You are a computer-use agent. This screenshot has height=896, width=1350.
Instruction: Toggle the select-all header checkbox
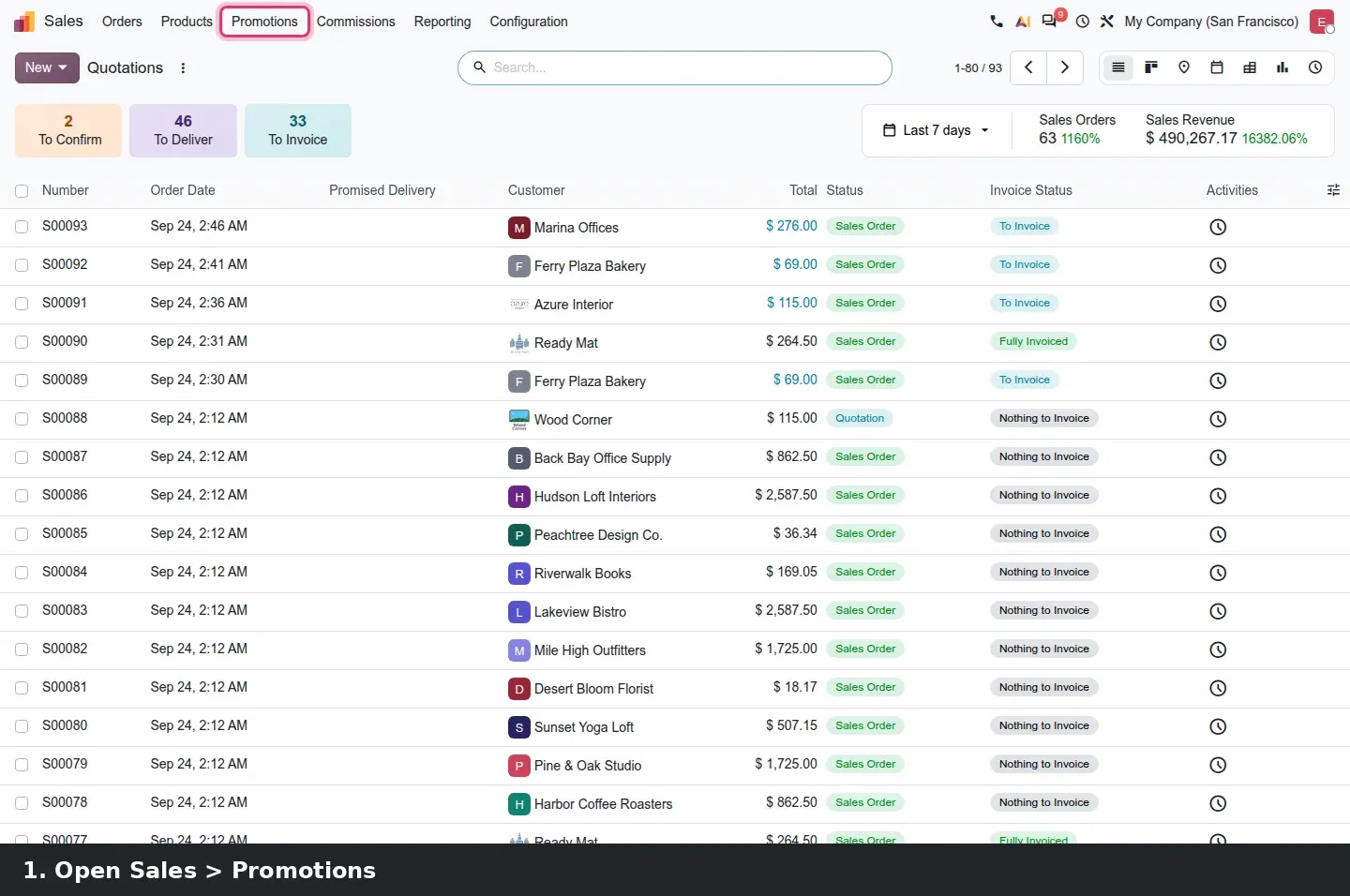pos(22,191)
